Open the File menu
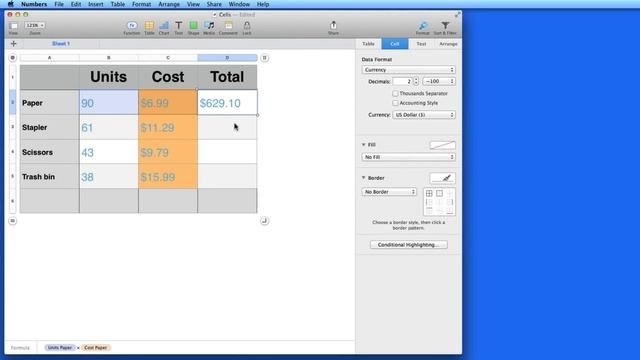This screenshot has width=640, height=360. point(59,4)
